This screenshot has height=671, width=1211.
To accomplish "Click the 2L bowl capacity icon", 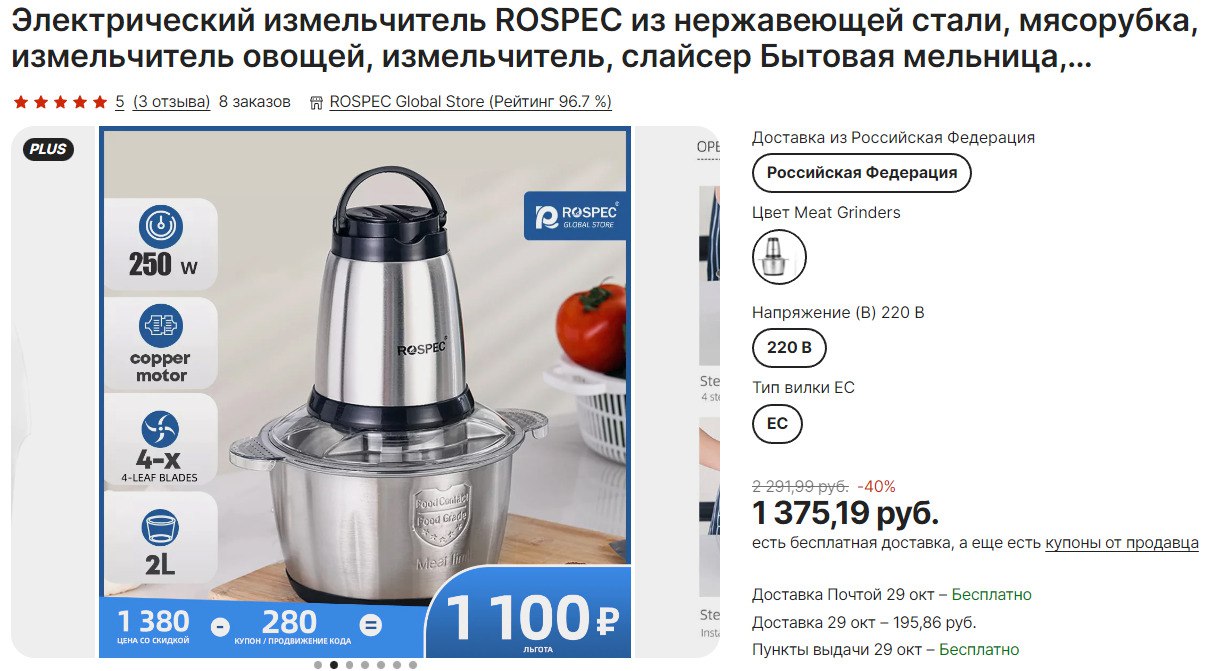I will (160, 529).
